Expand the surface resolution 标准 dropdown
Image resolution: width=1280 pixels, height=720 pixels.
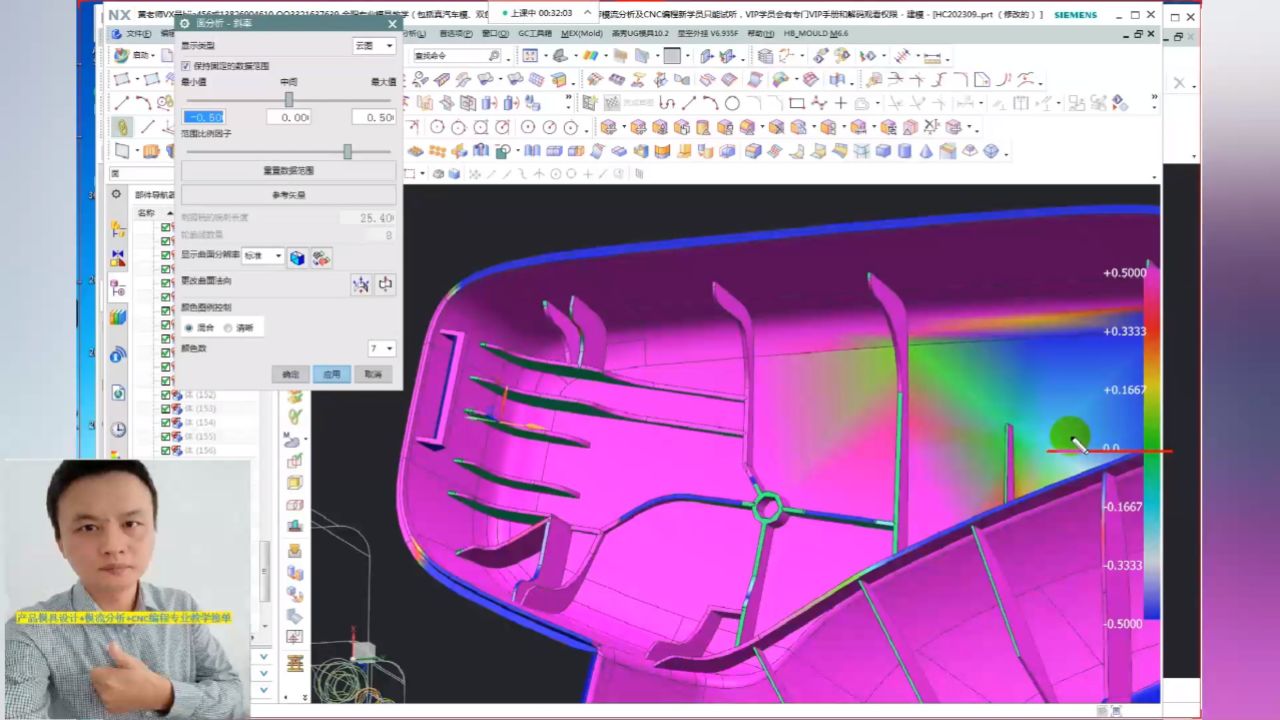pos(263,257)
